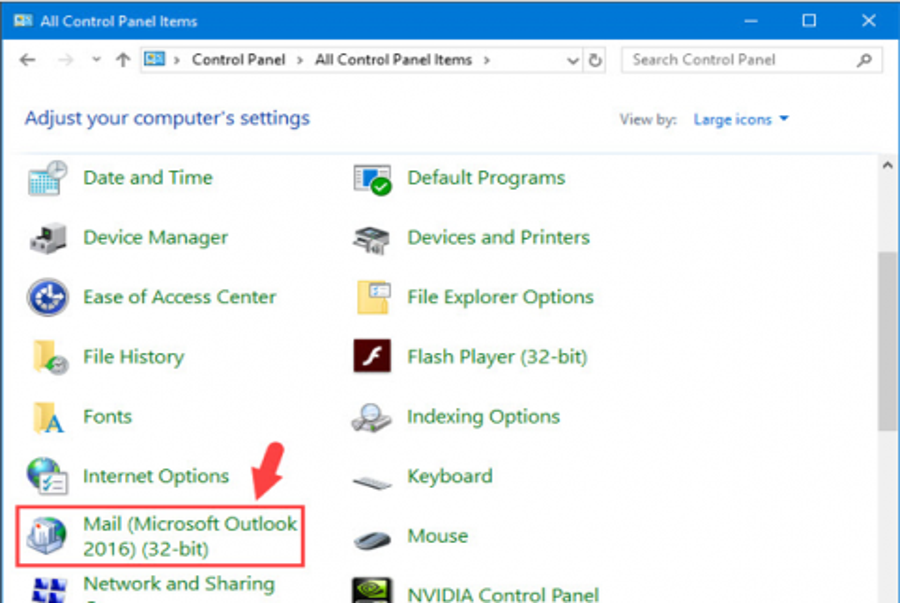Open the File Explorer Options link
Screen dimensions: 900x603
500,297
